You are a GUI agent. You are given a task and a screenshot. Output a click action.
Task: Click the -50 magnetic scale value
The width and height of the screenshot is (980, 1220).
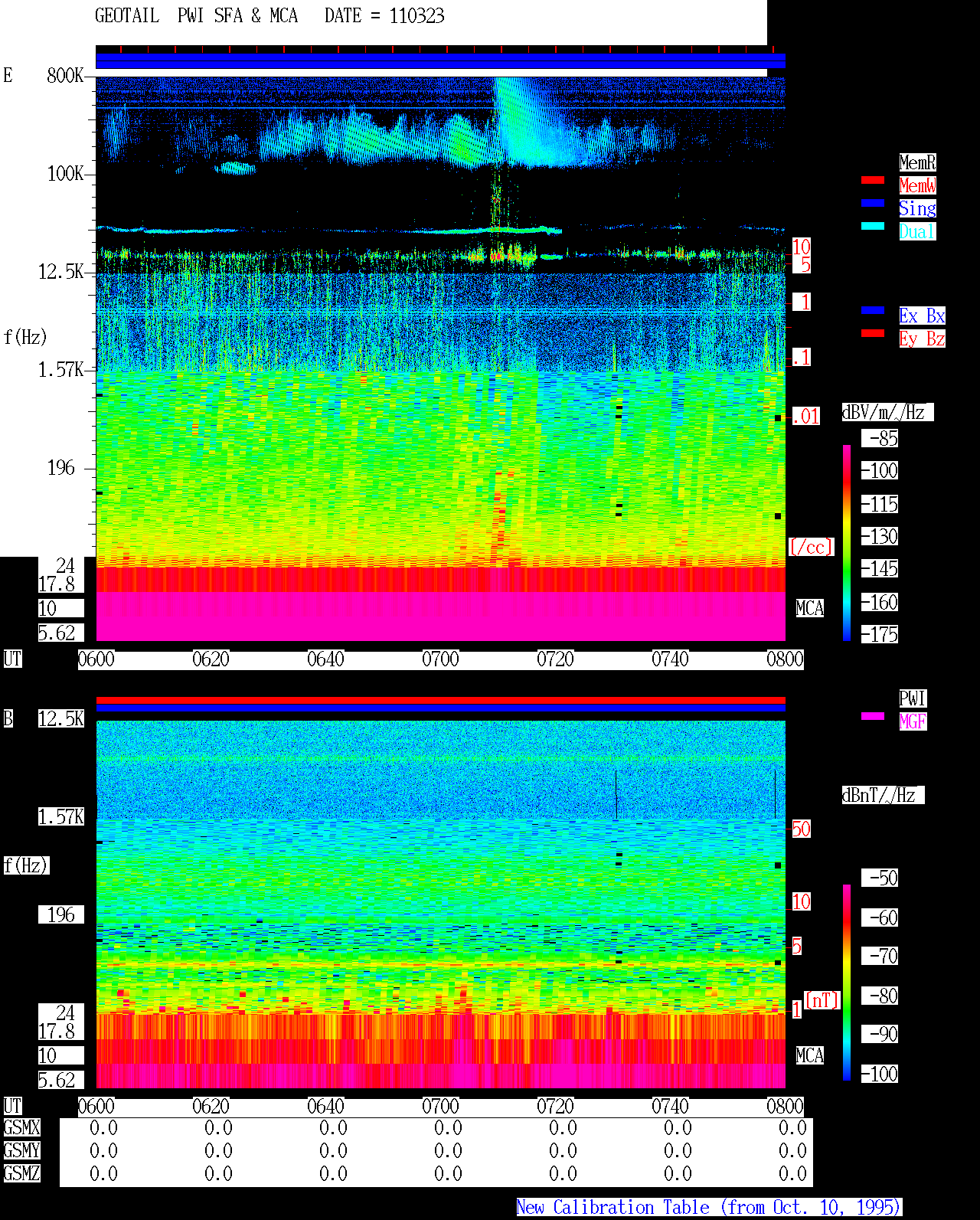(880, 878)
